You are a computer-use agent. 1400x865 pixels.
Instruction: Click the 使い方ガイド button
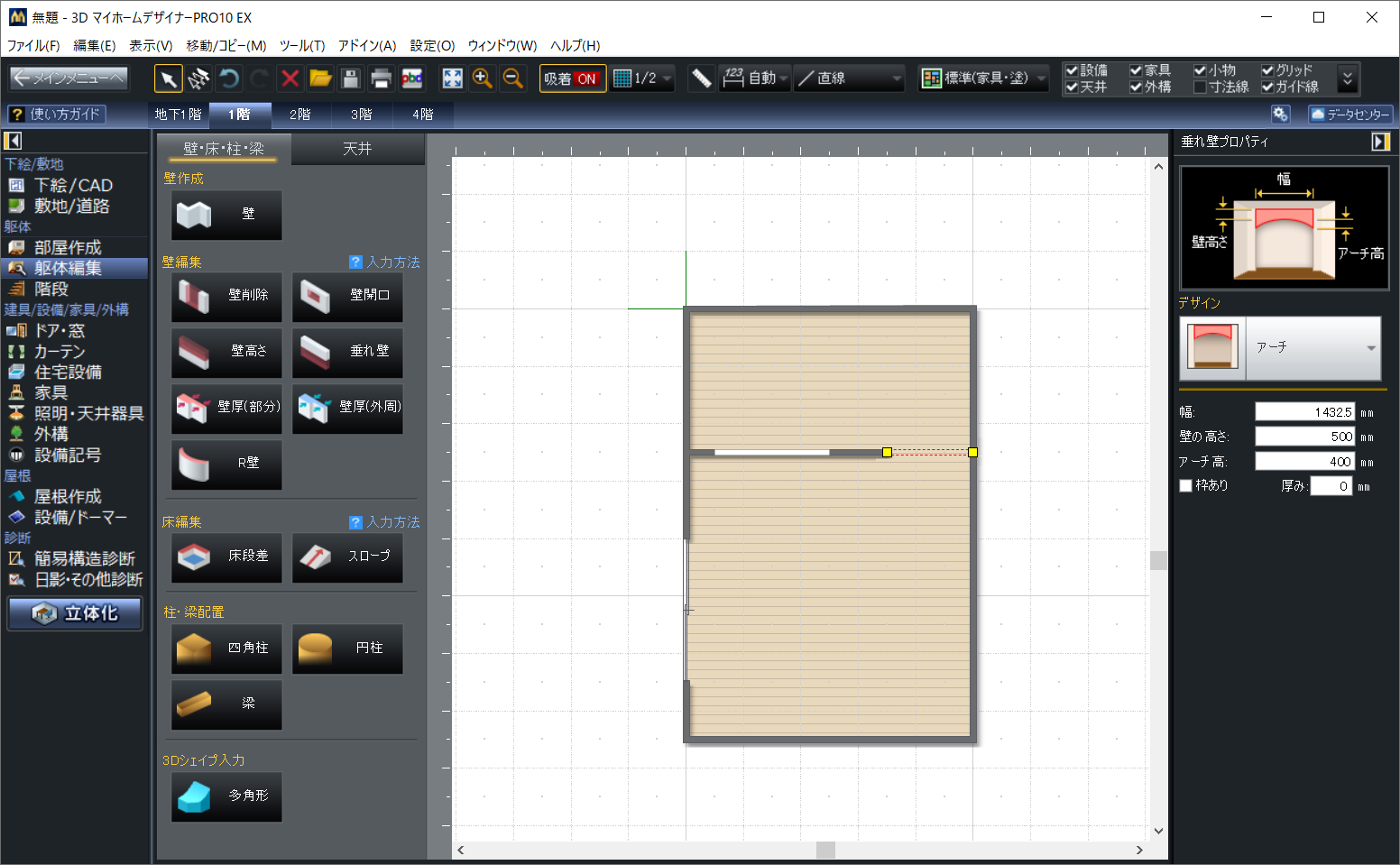(56, 115)
